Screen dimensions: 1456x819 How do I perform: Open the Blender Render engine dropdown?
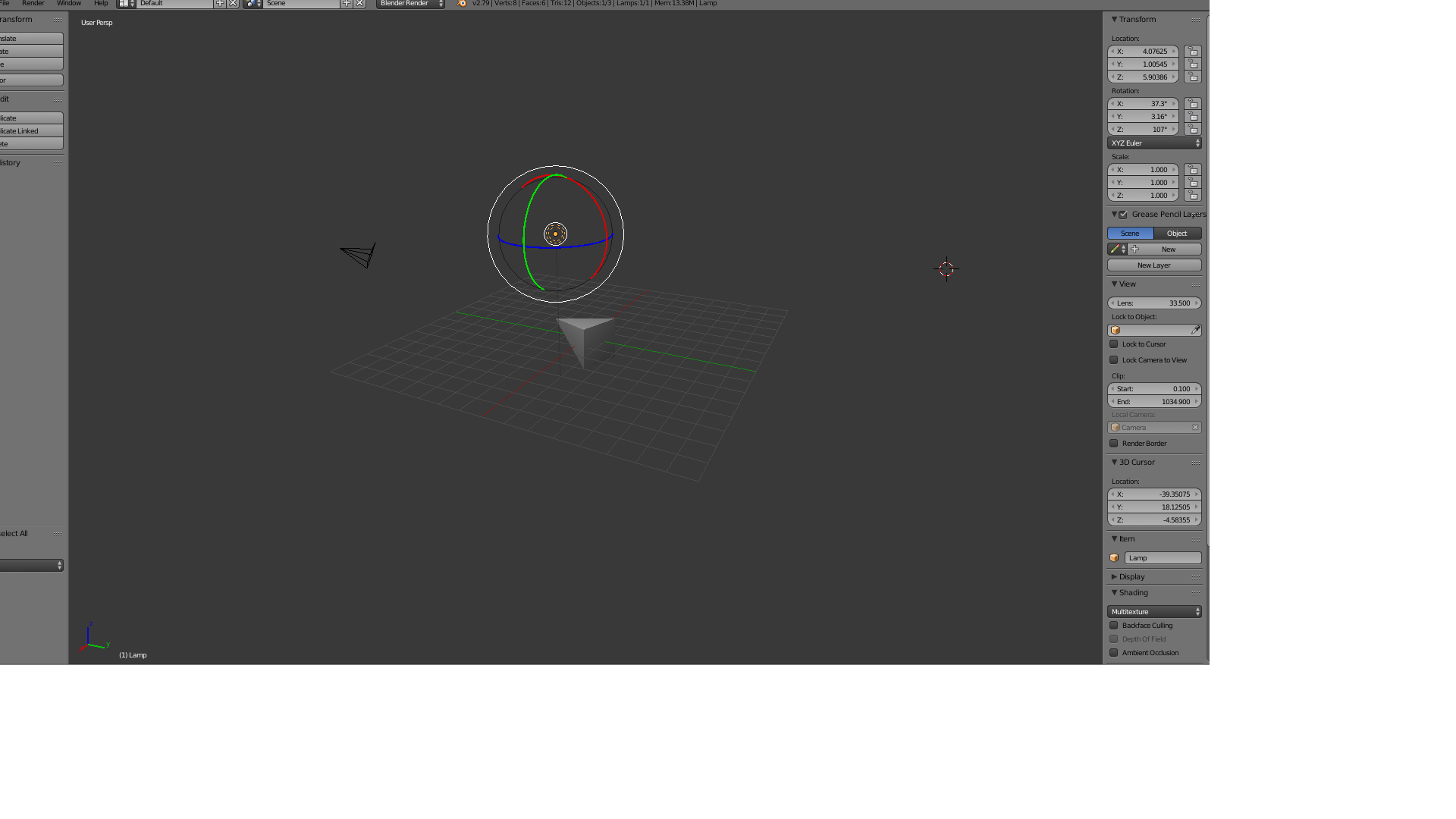[x=410, y=4]
